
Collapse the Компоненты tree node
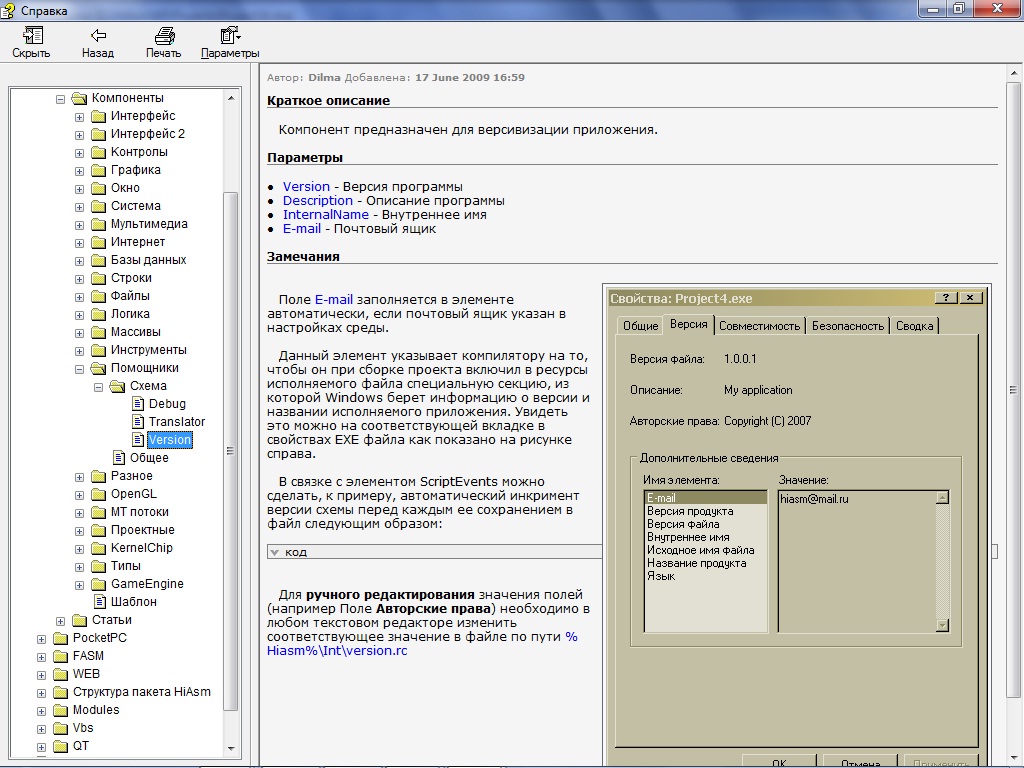pos(60,98)
